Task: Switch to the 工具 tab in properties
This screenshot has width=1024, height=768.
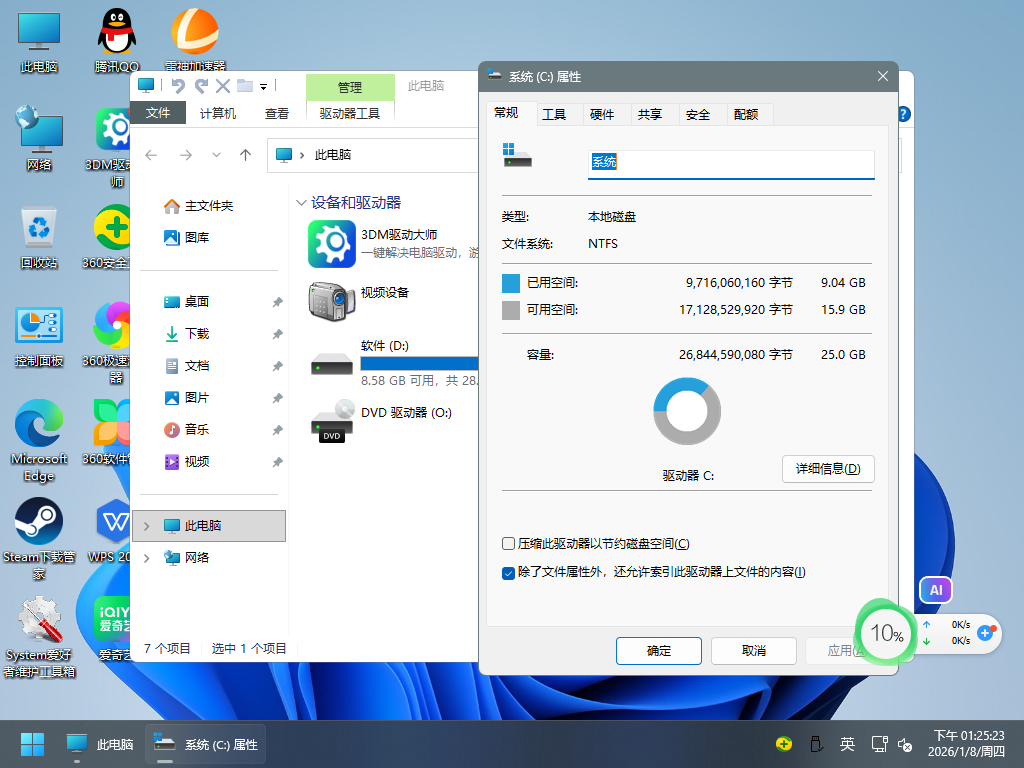Action: coord(554,115)
